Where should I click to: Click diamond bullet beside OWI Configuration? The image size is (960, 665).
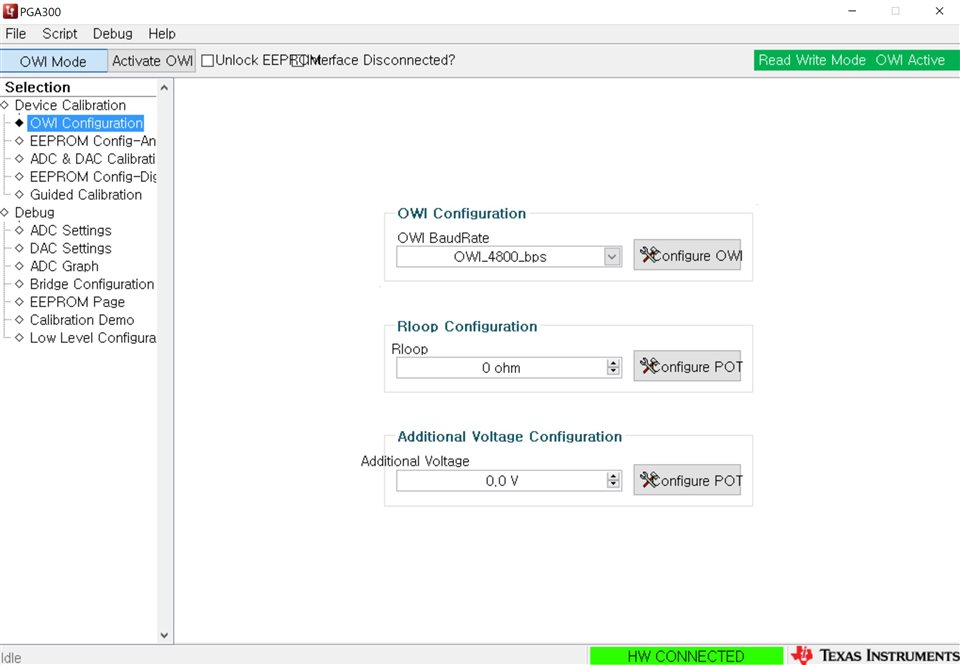(19, 123)
